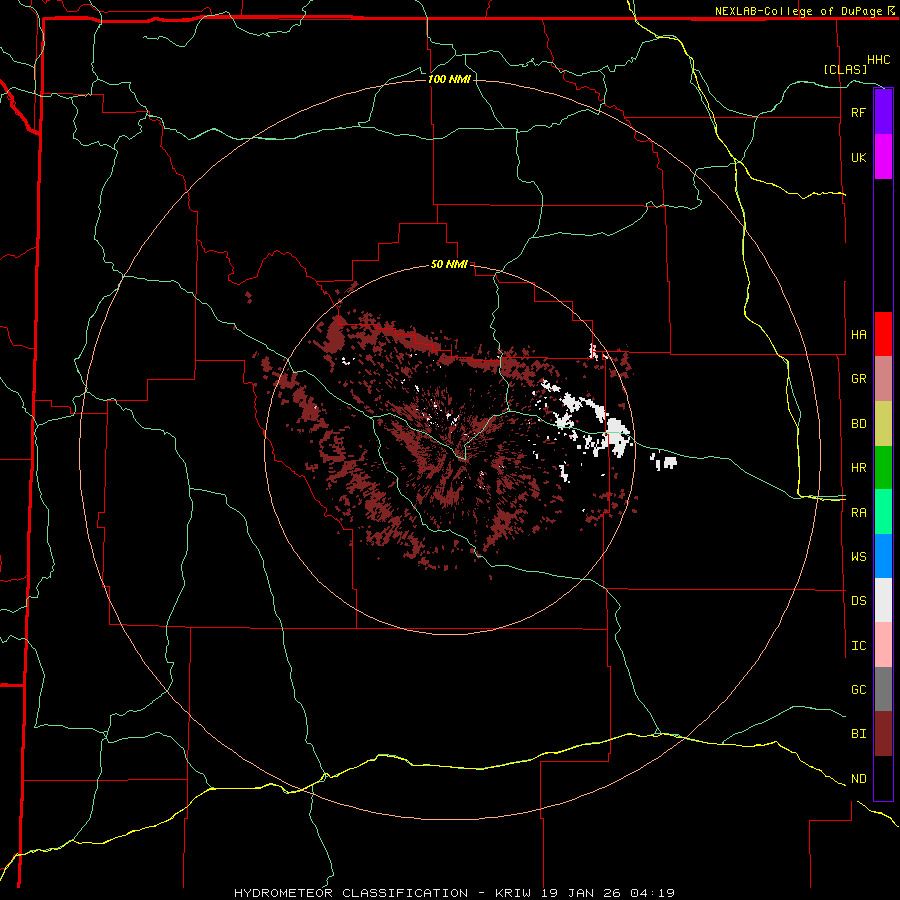
Task: Click the RA legend label
Action: [858, 512]
